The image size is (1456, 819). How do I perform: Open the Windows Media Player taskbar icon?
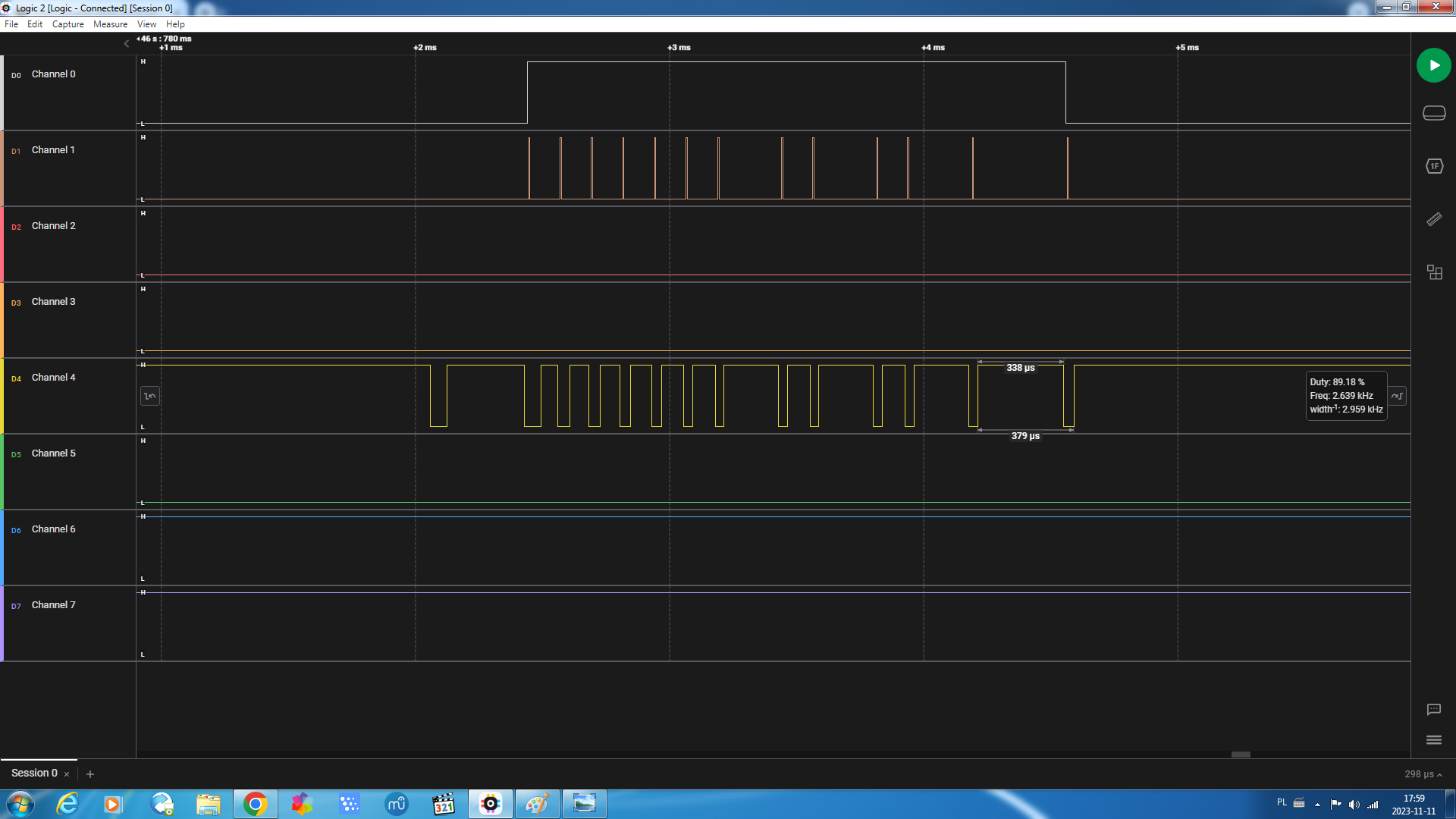click(112, 804)
